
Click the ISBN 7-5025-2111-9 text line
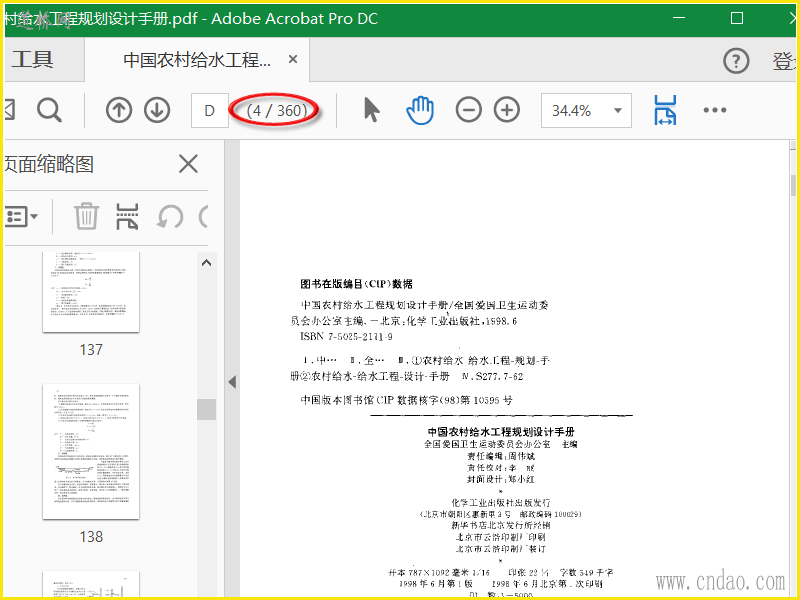pos(346,337)
